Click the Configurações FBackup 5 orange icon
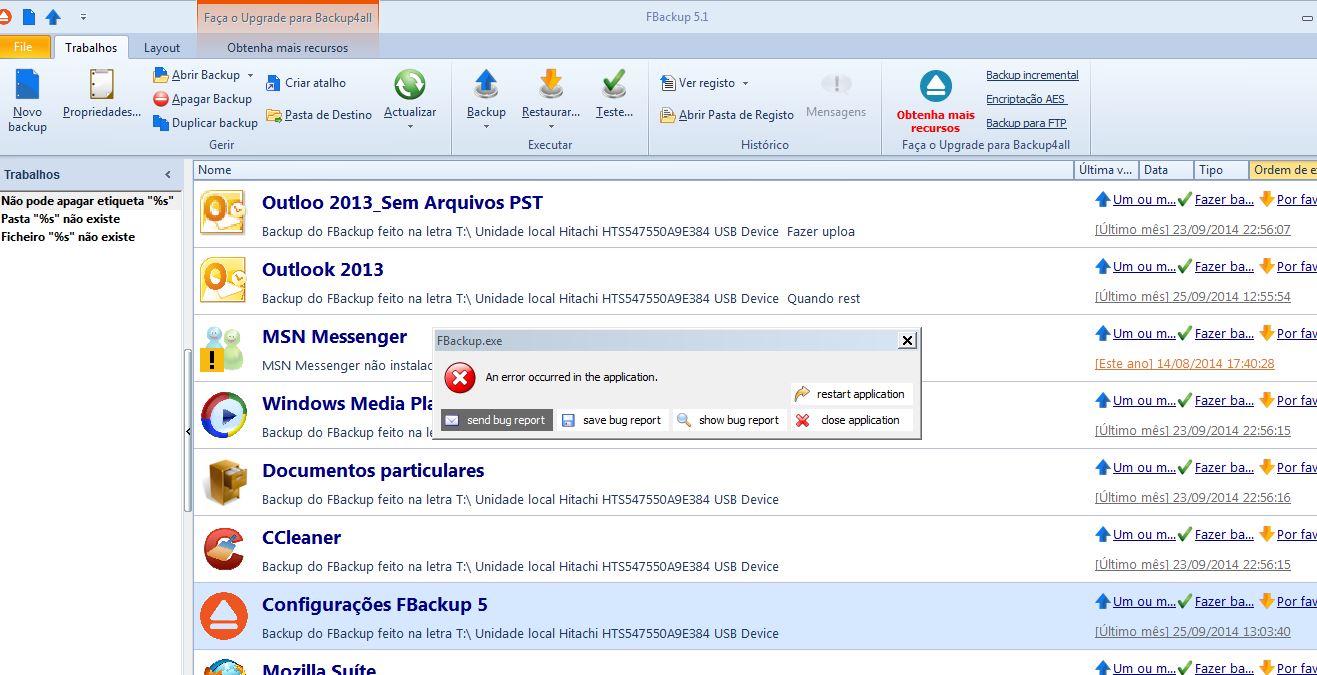 coord(223,615)
